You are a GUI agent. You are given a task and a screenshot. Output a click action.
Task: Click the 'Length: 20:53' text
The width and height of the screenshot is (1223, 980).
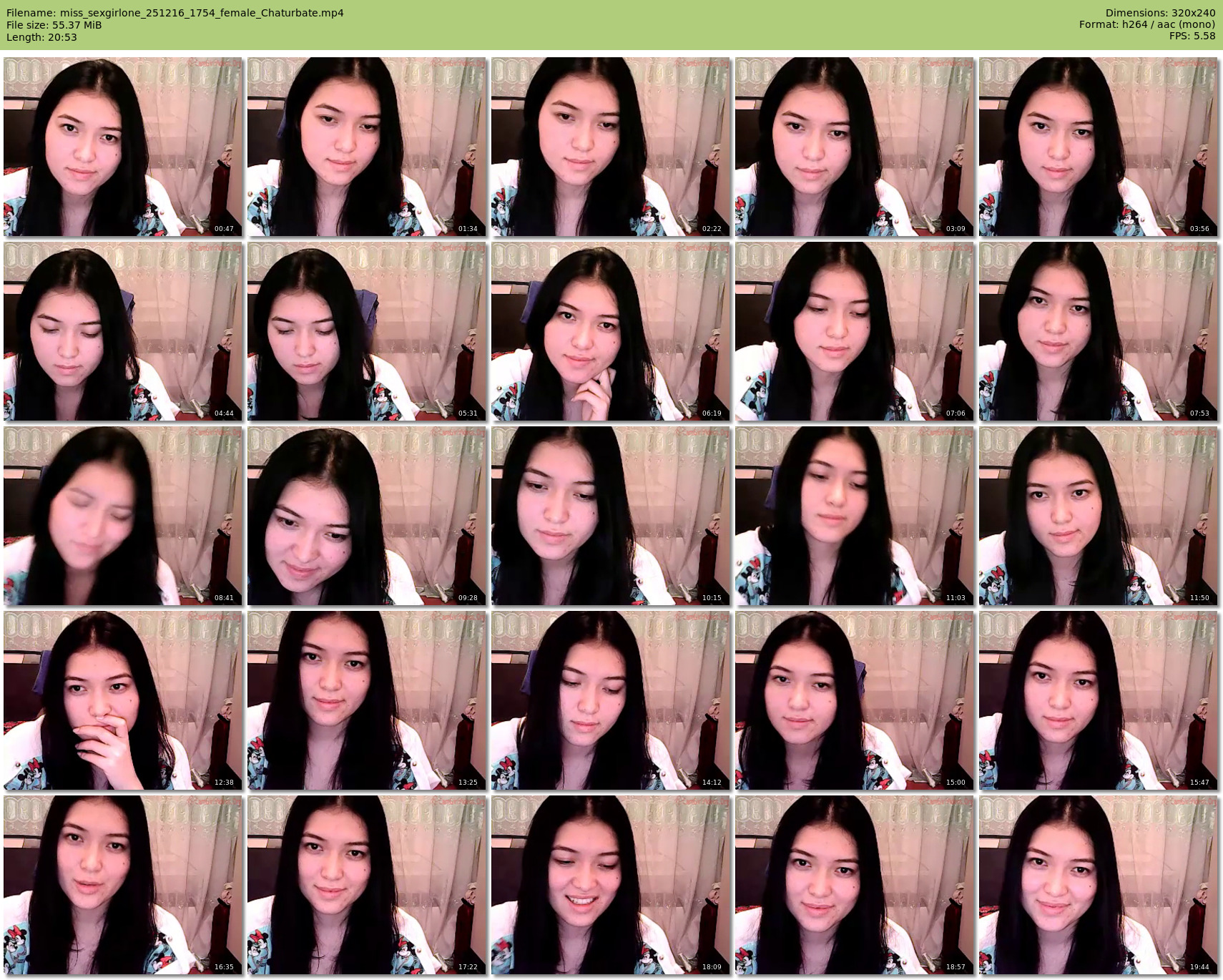click(x=41, y=37)
